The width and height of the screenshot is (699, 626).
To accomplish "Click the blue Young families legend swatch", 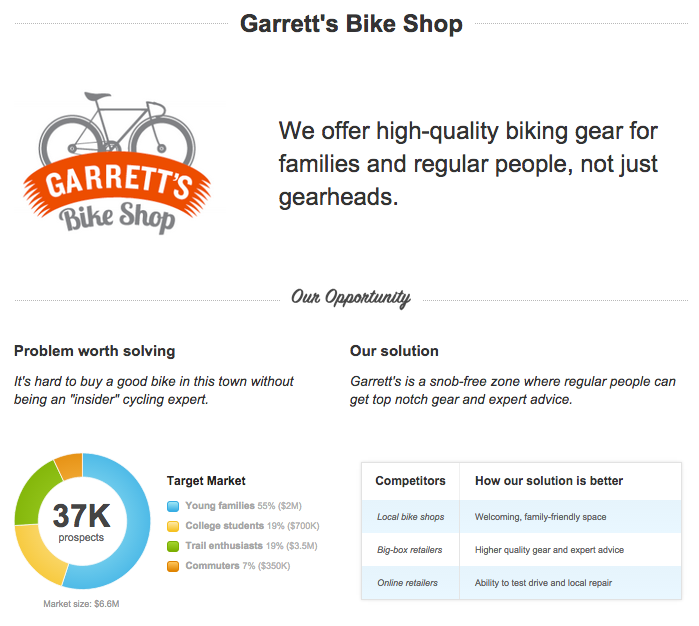I will (173, 506).
